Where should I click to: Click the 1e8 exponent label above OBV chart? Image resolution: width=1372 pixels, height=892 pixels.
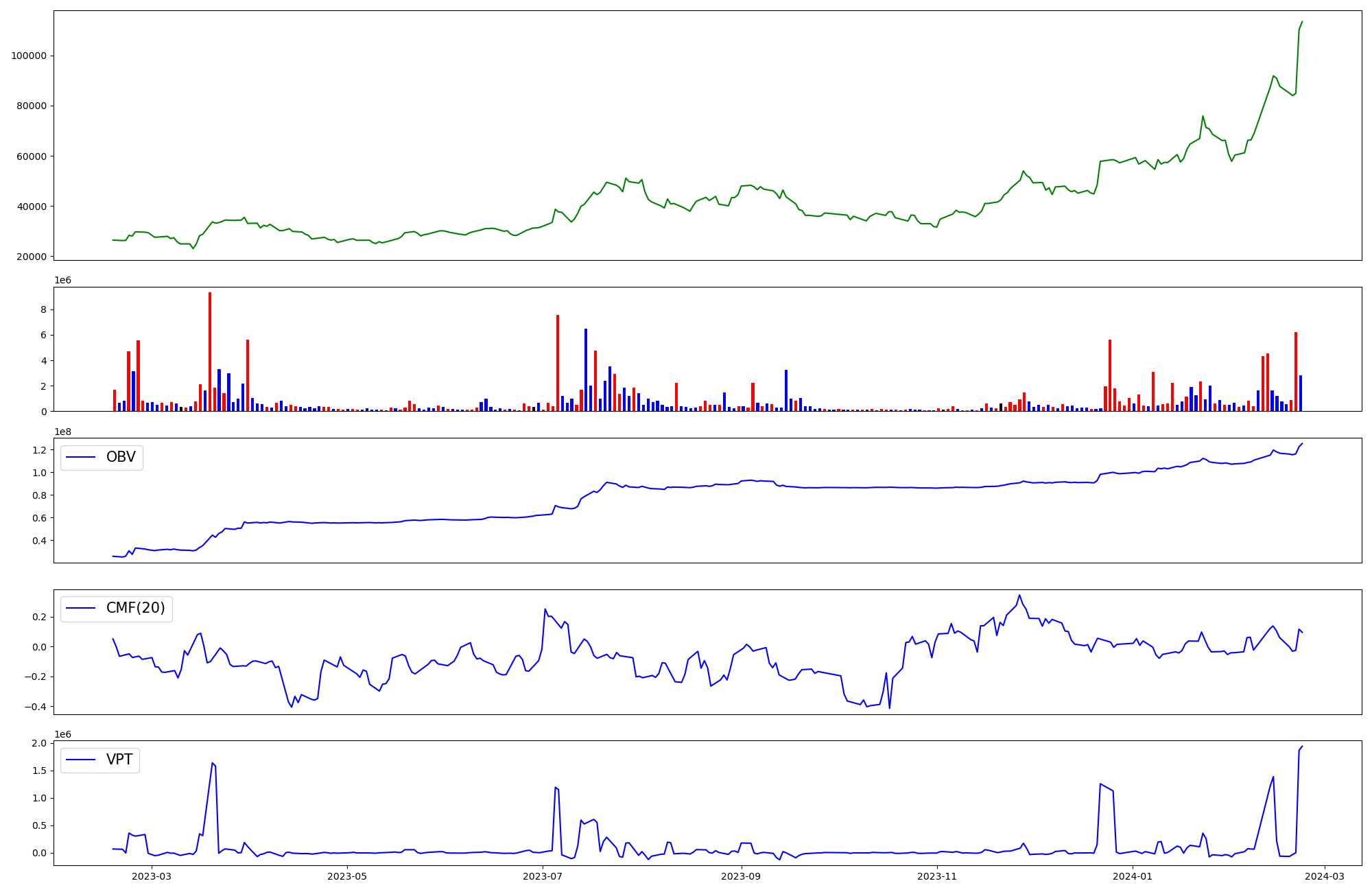62,432
